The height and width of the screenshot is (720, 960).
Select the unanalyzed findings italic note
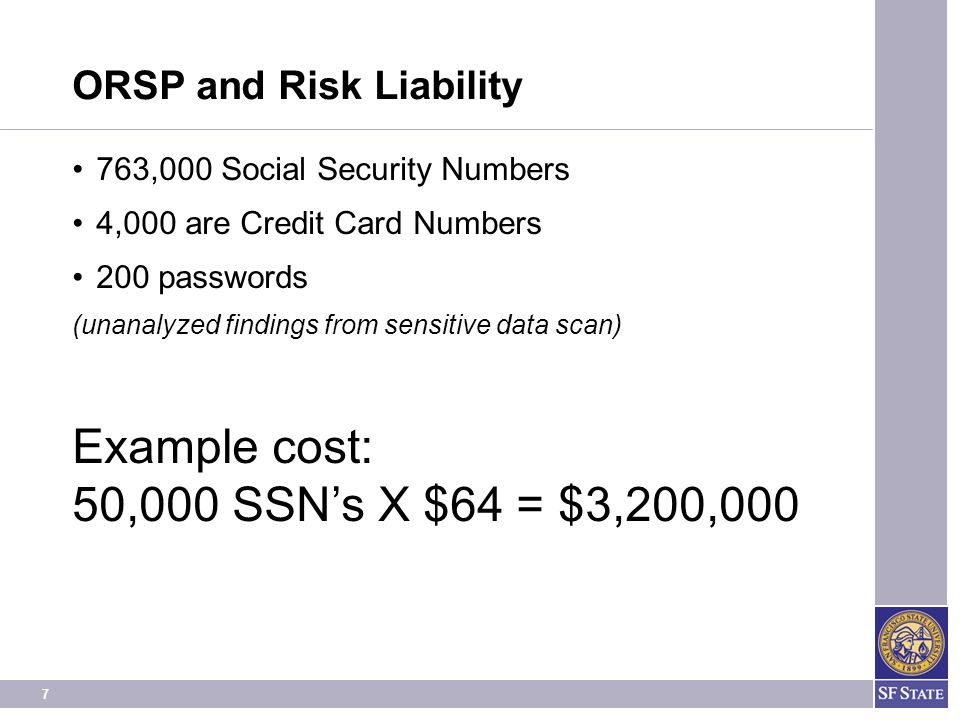347,324
